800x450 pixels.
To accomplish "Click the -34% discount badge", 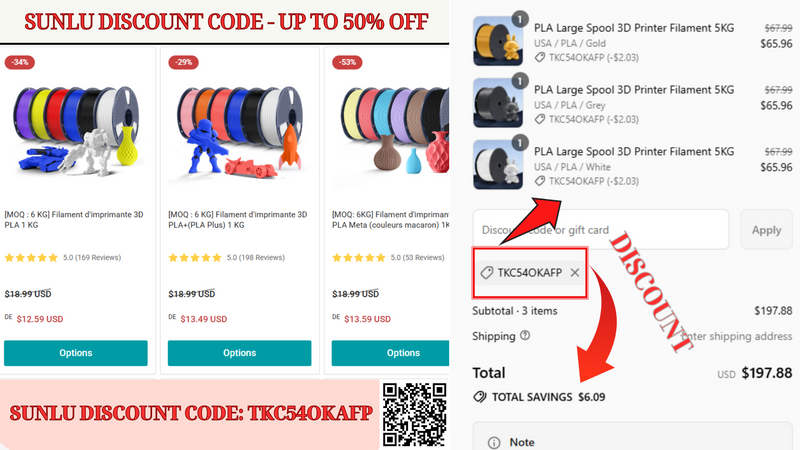I will tap(19, 62).
